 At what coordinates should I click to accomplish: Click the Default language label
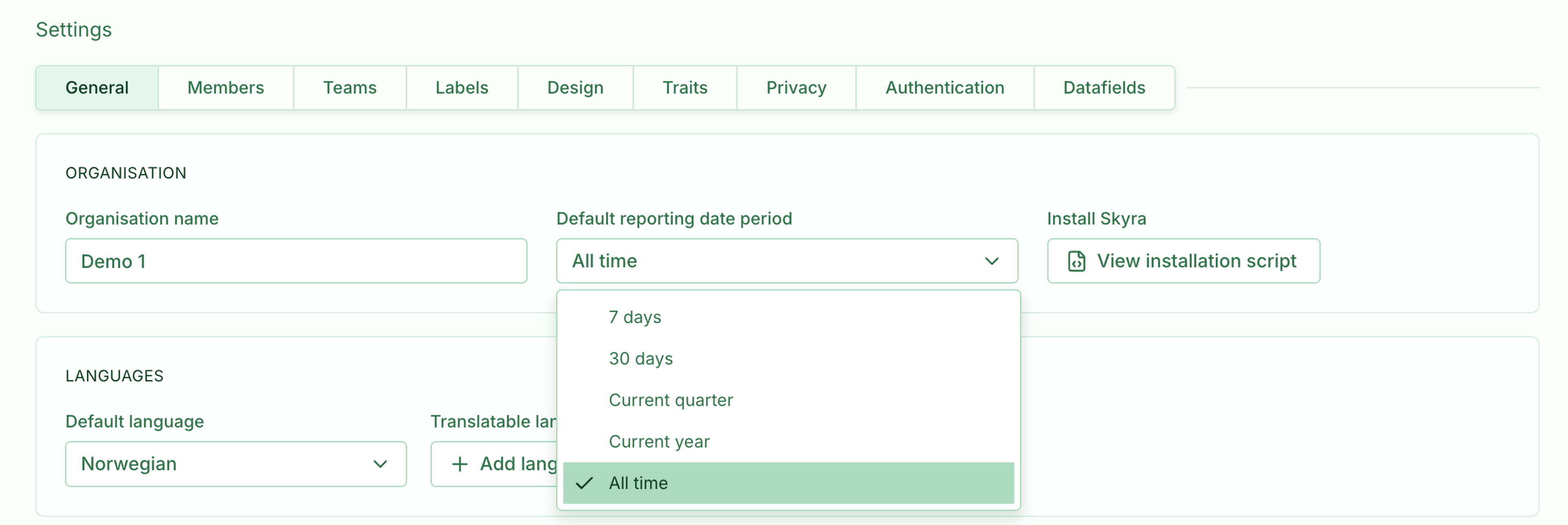[134, 422]
